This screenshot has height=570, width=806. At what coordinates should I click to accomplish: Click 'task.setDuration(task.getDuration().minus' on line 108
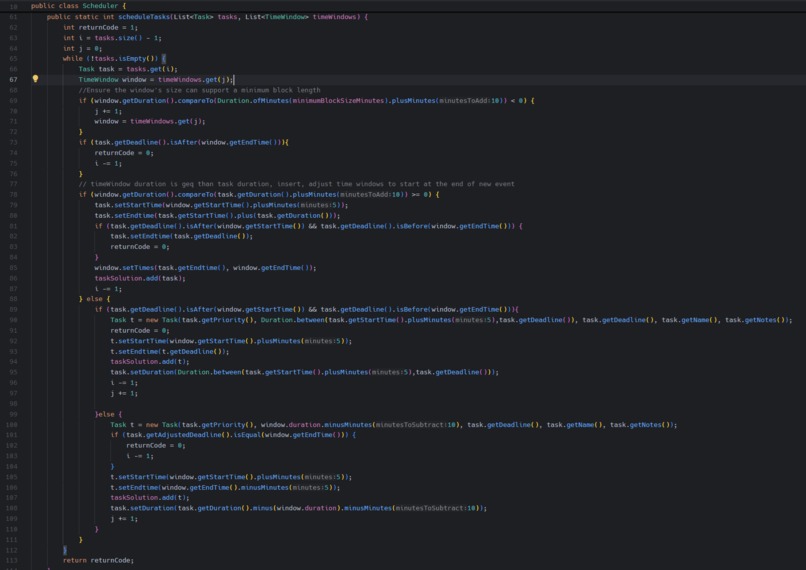click(298, 508)
